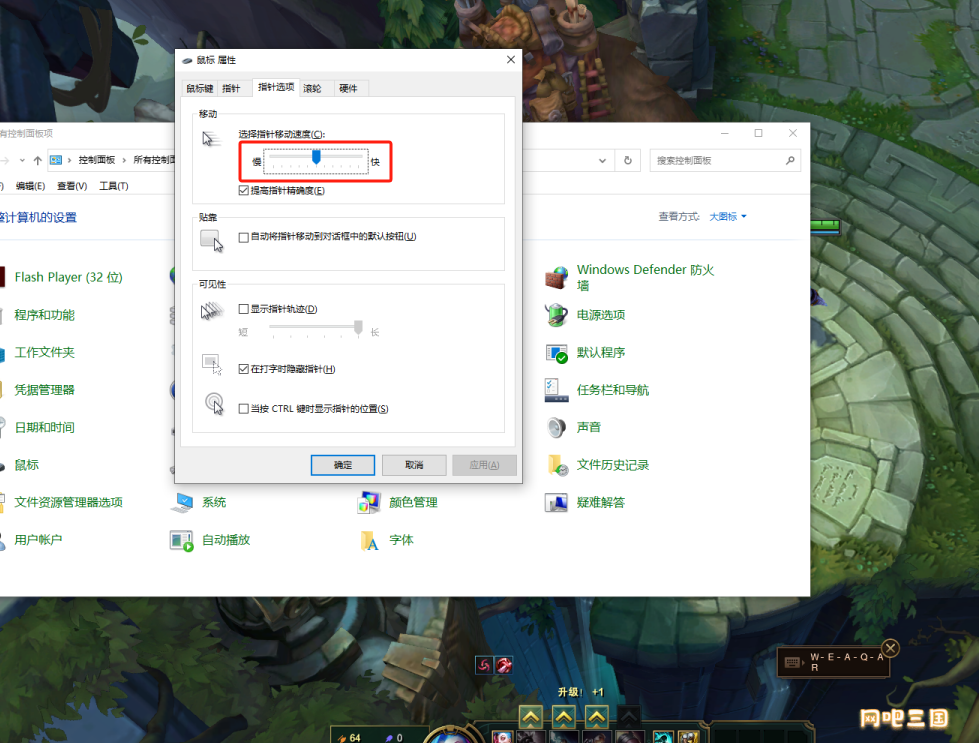The image size is (979, 743).
Task: Refresh the Control Panel address bar
Action: tap(628, 160)
